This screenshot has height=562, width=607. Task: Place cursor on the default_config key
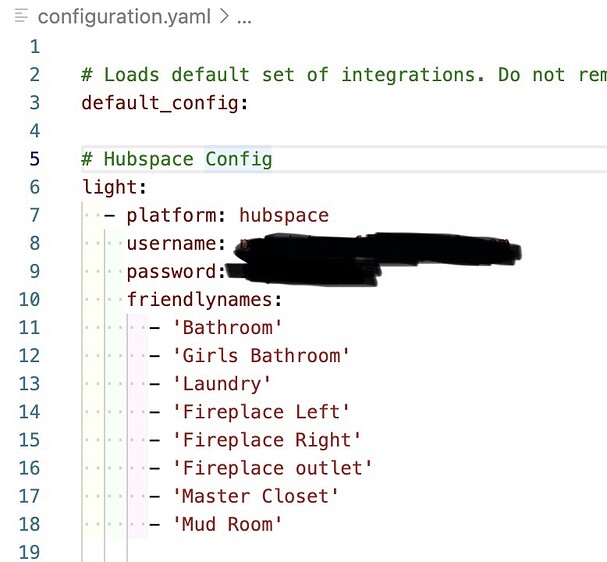160,103
